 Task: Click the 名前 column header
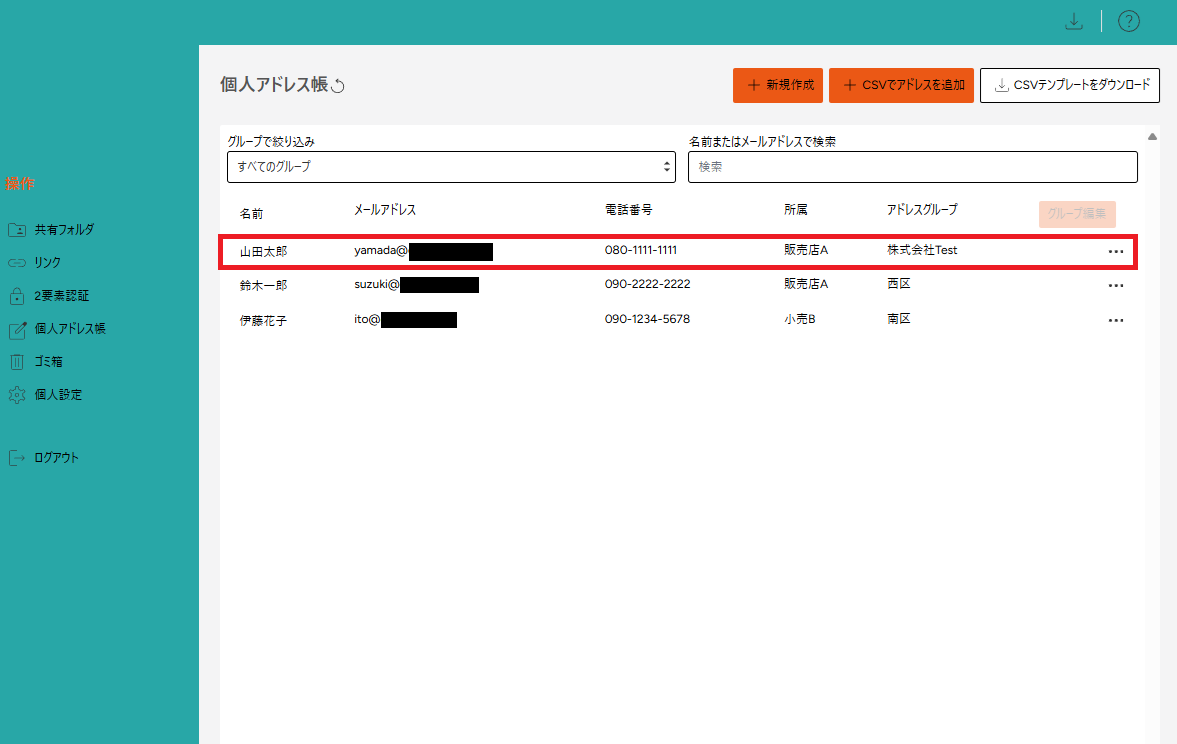coord(251,214)
